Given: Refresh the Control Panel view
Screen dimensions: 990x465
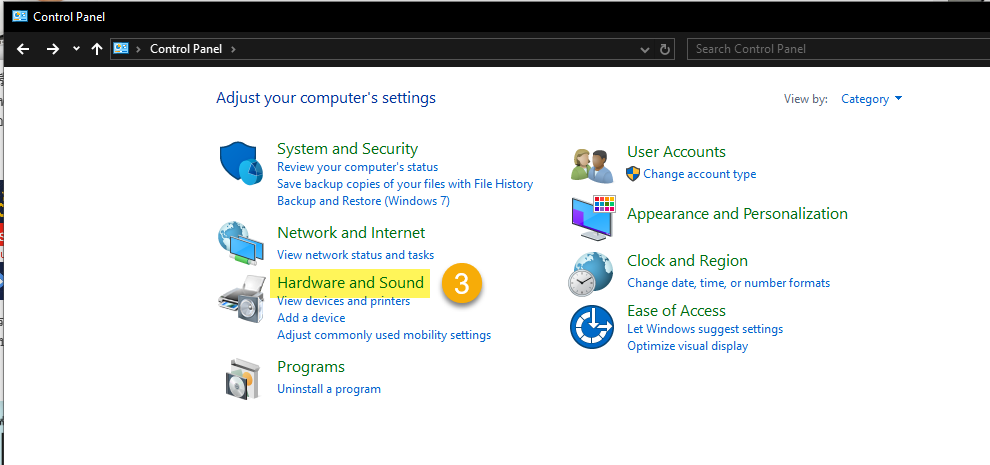Looking at the screenshot, I should pyautogui.click(x=664, y=49).
